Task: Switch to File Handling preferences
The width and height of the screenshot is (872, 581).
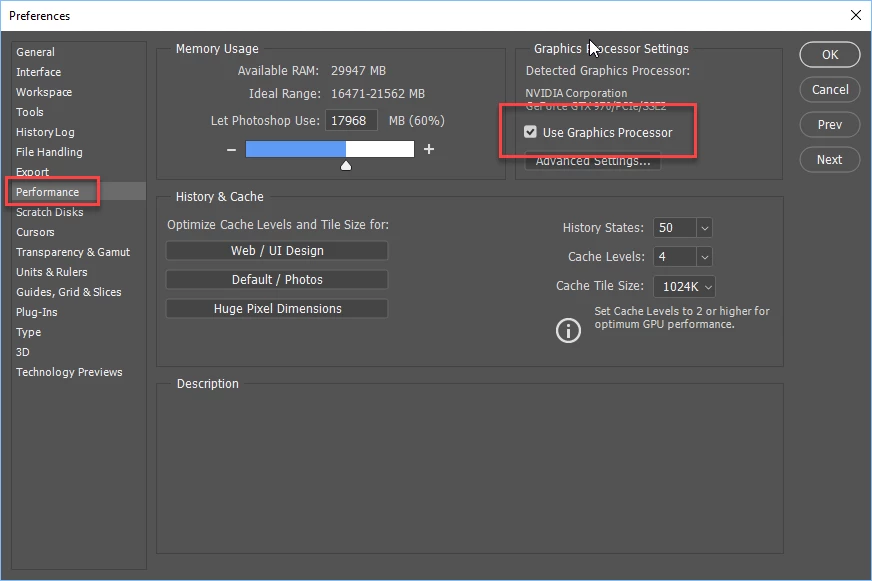Action: coord(49,152)
